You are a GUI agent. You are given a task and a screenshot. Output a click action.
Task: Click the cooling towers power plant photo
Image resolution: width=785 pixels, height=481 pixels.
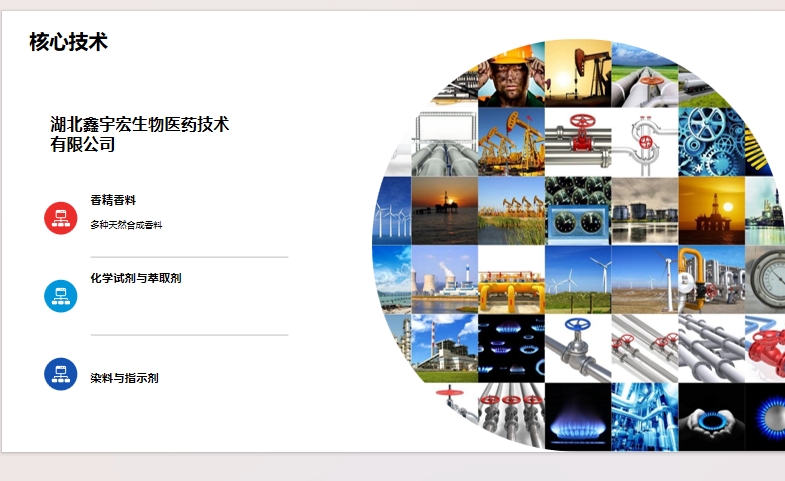[x=444, y=279]
